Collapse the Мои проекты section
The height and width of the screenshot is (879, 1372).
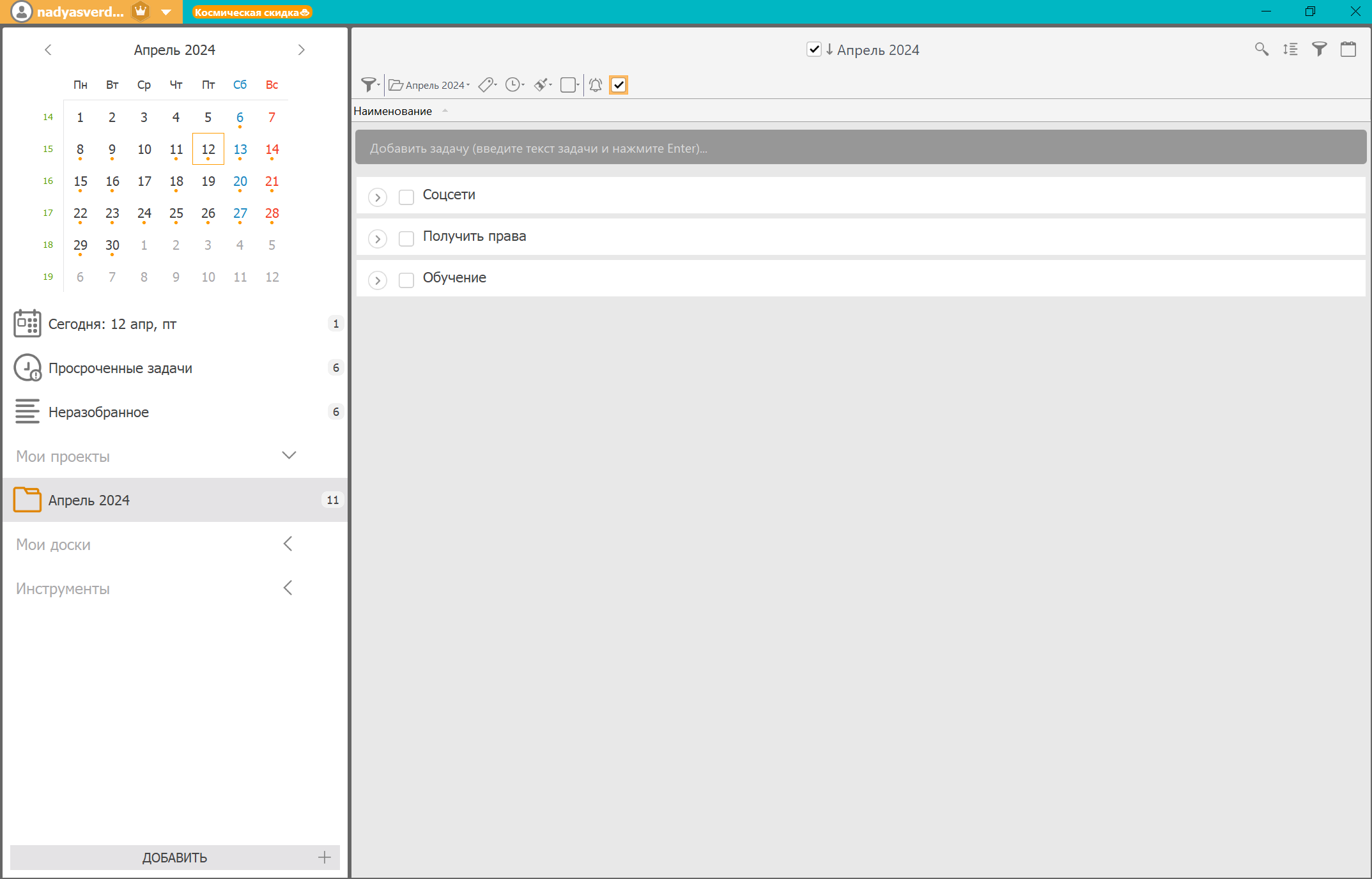(289, 455)
